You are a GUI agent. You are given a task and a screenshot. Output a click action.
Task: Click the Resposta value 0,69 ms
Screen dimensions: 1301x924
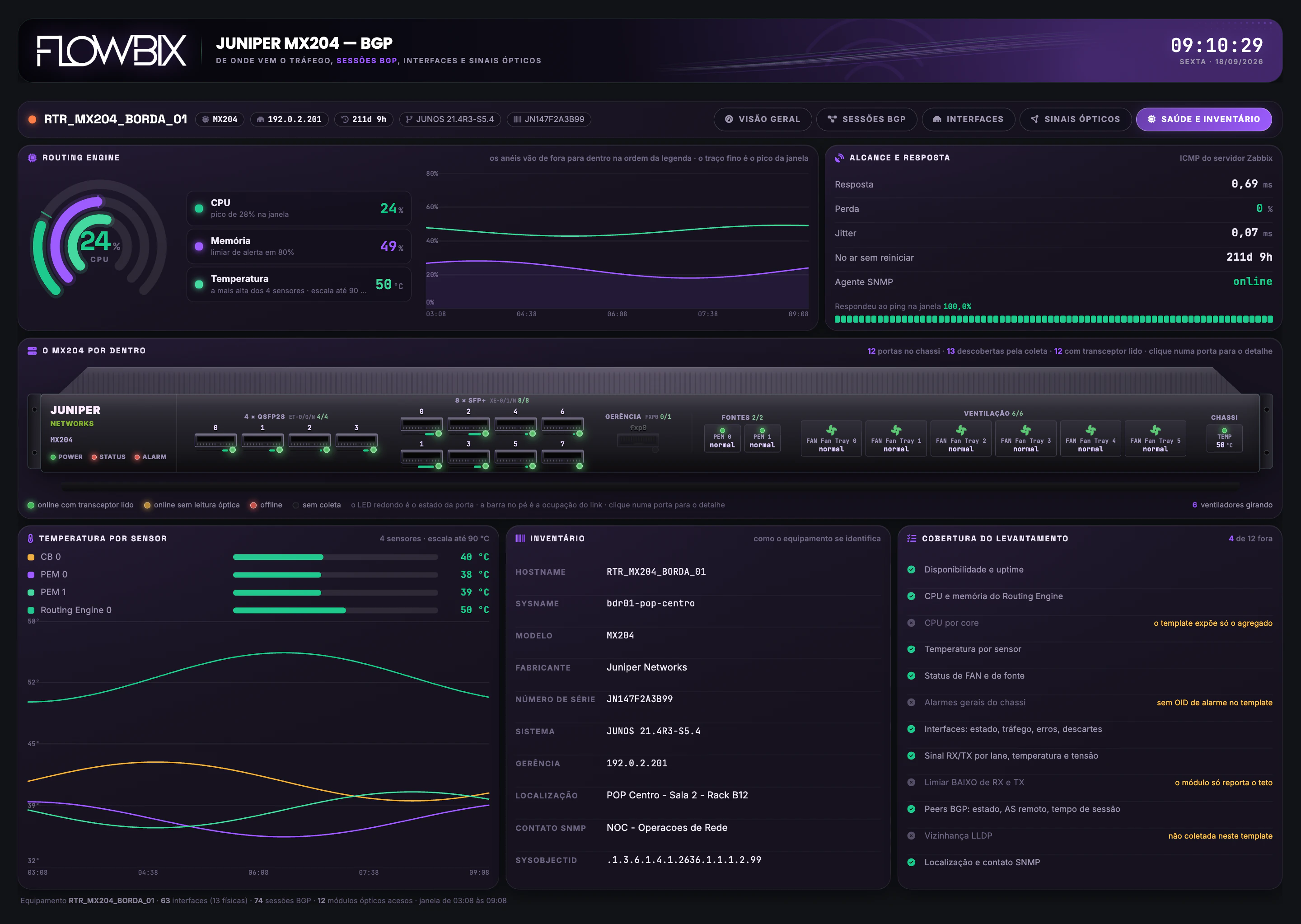pos(1251,184)
